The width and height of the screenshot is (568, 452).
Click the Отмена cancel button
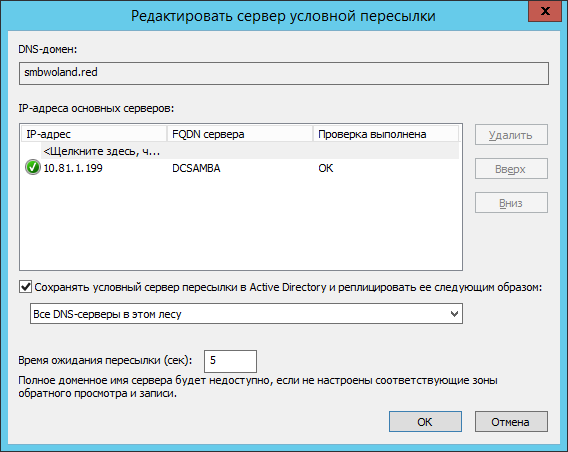[x=511, y=422]
